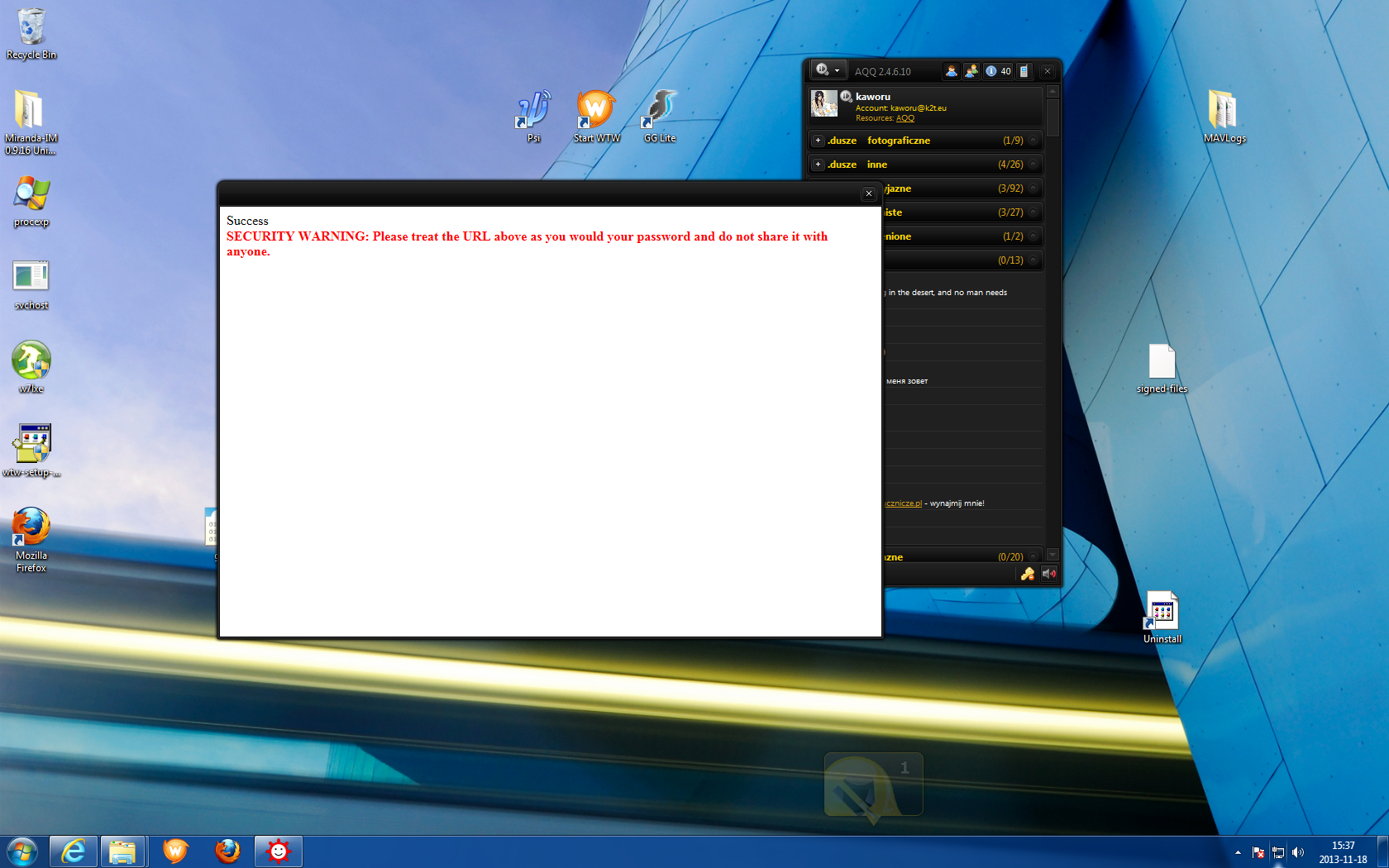The height and width of the screenshot is (868, 1389).
Task: Toggle the AQQ sound speaker button
Action: tap(1048, 574)
